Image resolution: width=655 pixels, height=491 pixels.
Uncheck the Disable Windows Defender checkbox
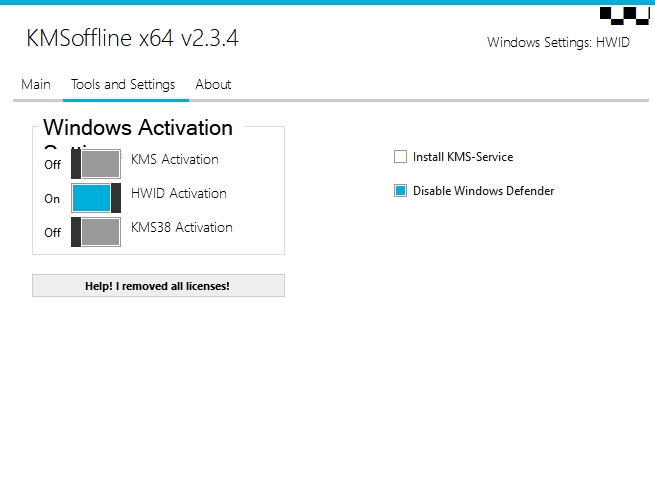click(x=401, y=191)
